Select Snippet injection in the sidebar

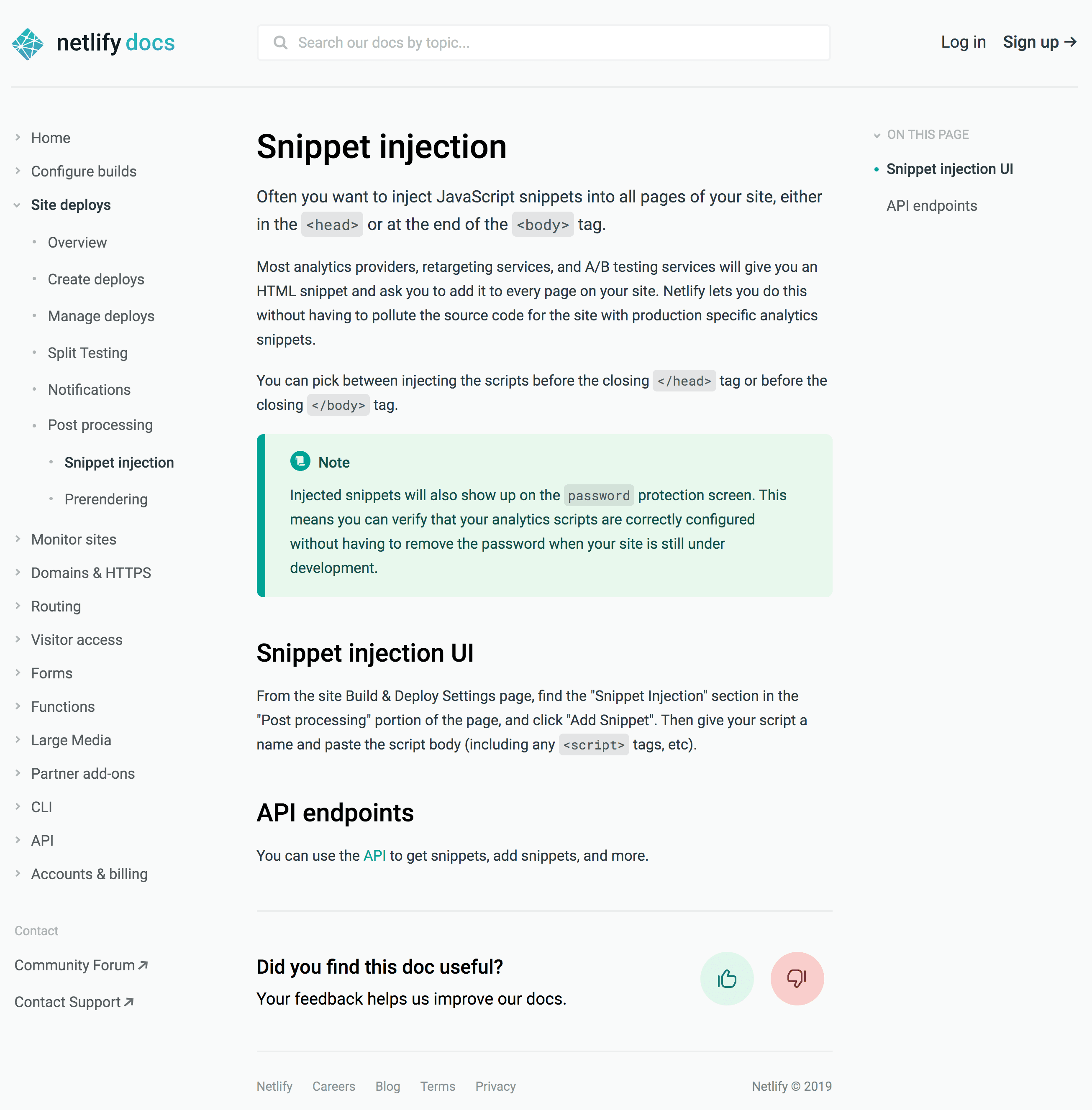[x=119, y=462]
